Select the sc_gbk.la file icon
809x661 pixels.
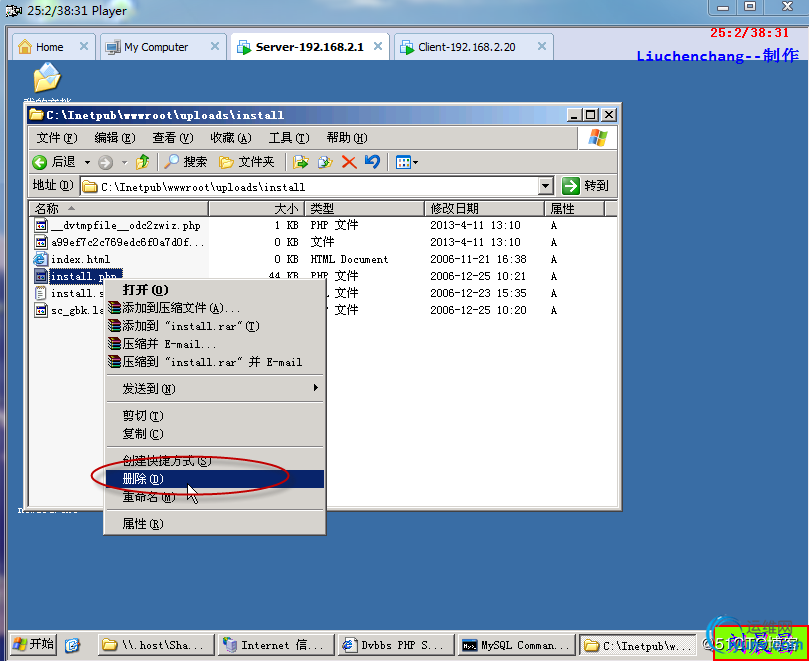point(41,310)
